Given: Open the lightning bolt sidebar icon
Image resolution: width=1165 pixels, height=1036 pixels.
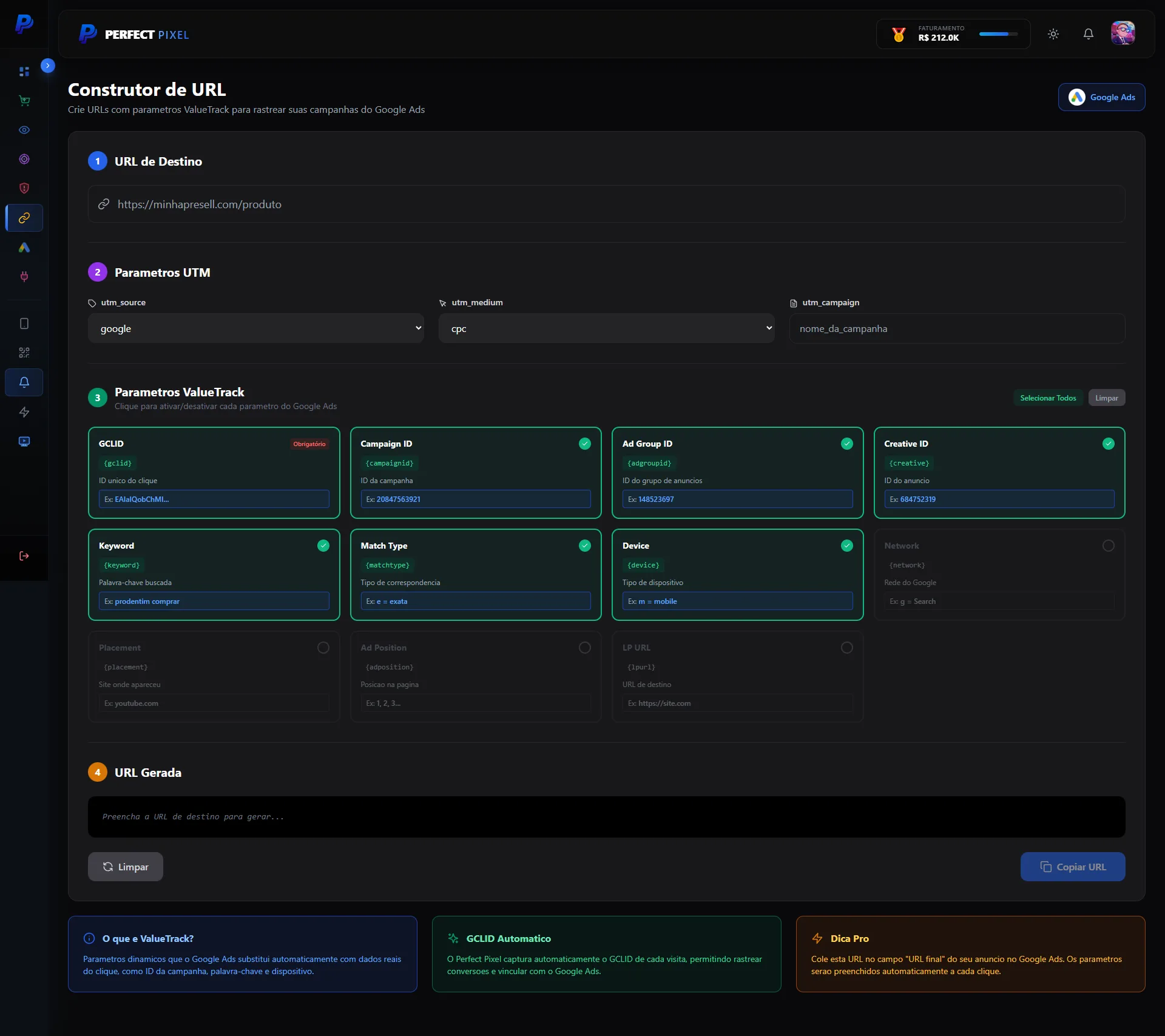Looking at the screenshot, I should [24, 412].
